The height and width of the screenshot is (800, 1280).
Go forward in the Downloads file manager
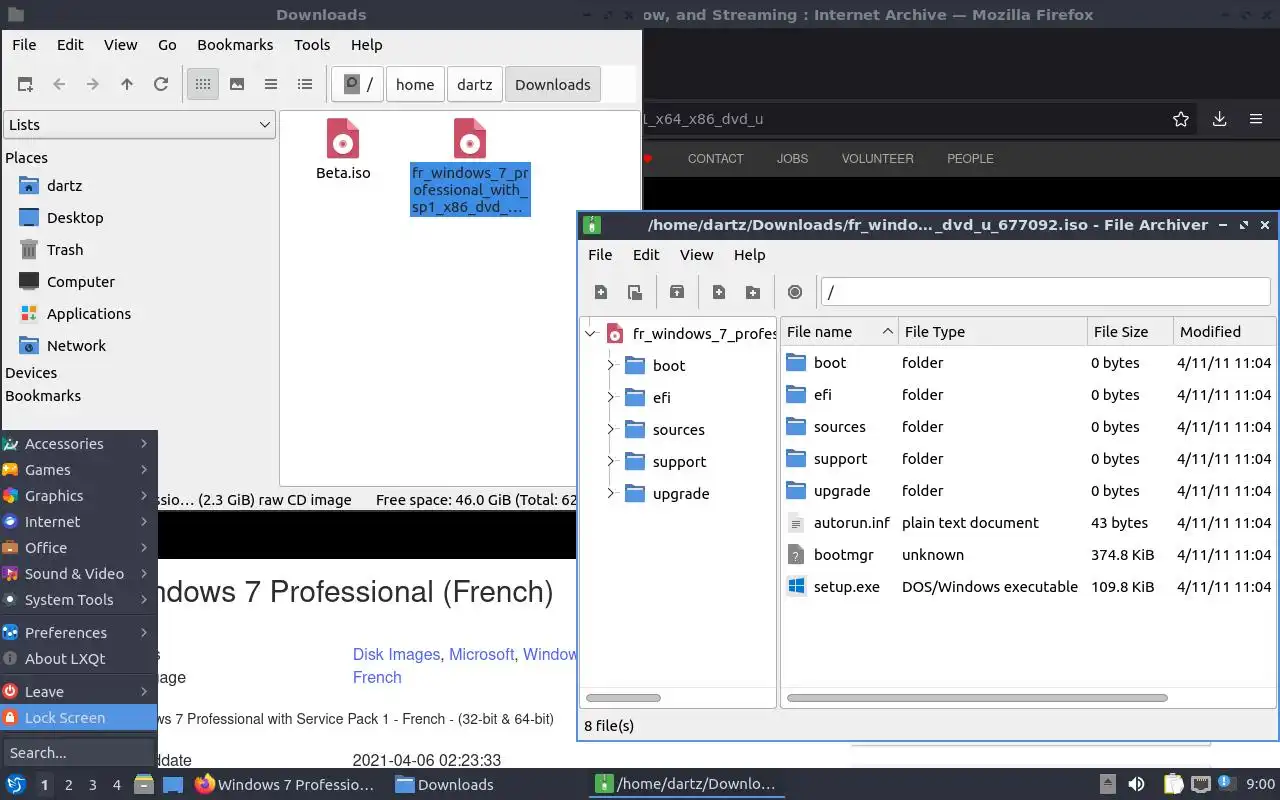coord(93,85)
